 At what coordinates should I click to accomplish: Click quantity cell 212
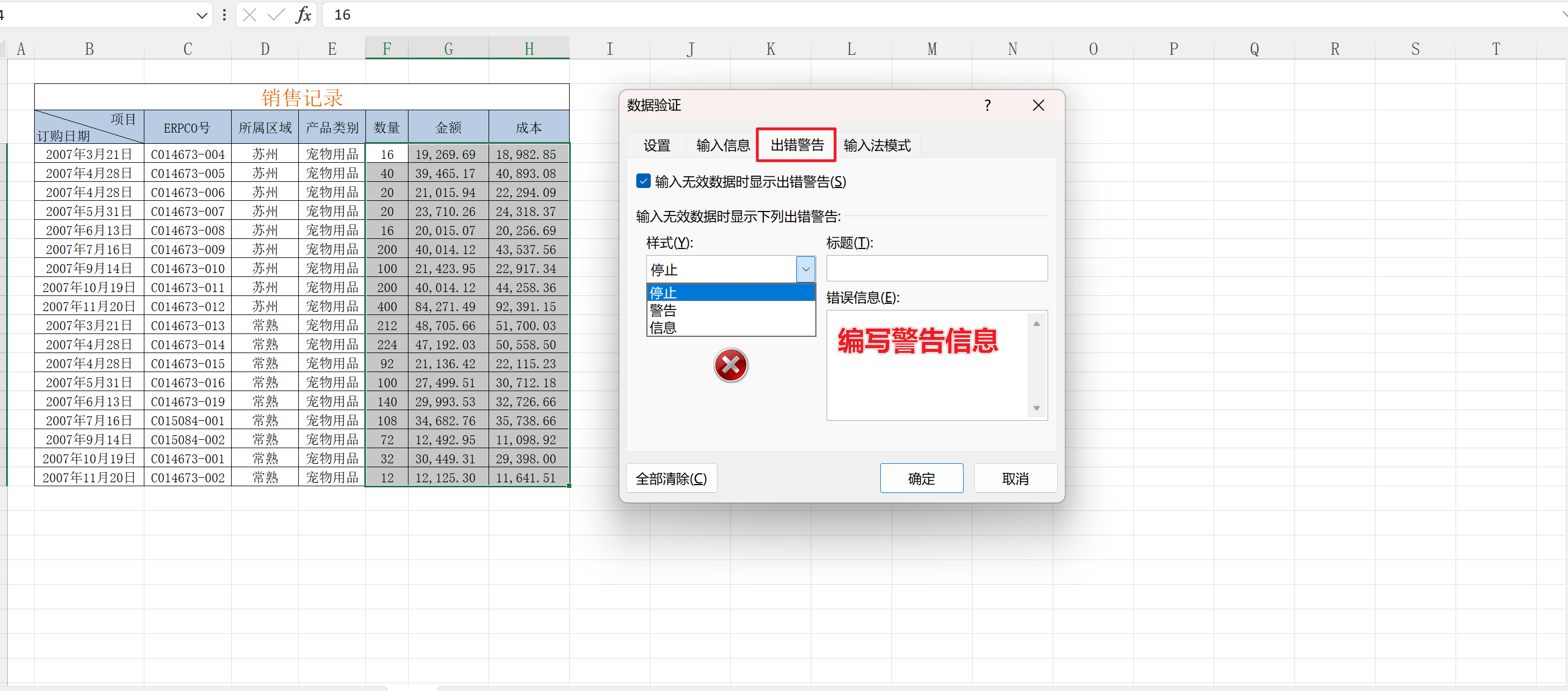(387, 325)
